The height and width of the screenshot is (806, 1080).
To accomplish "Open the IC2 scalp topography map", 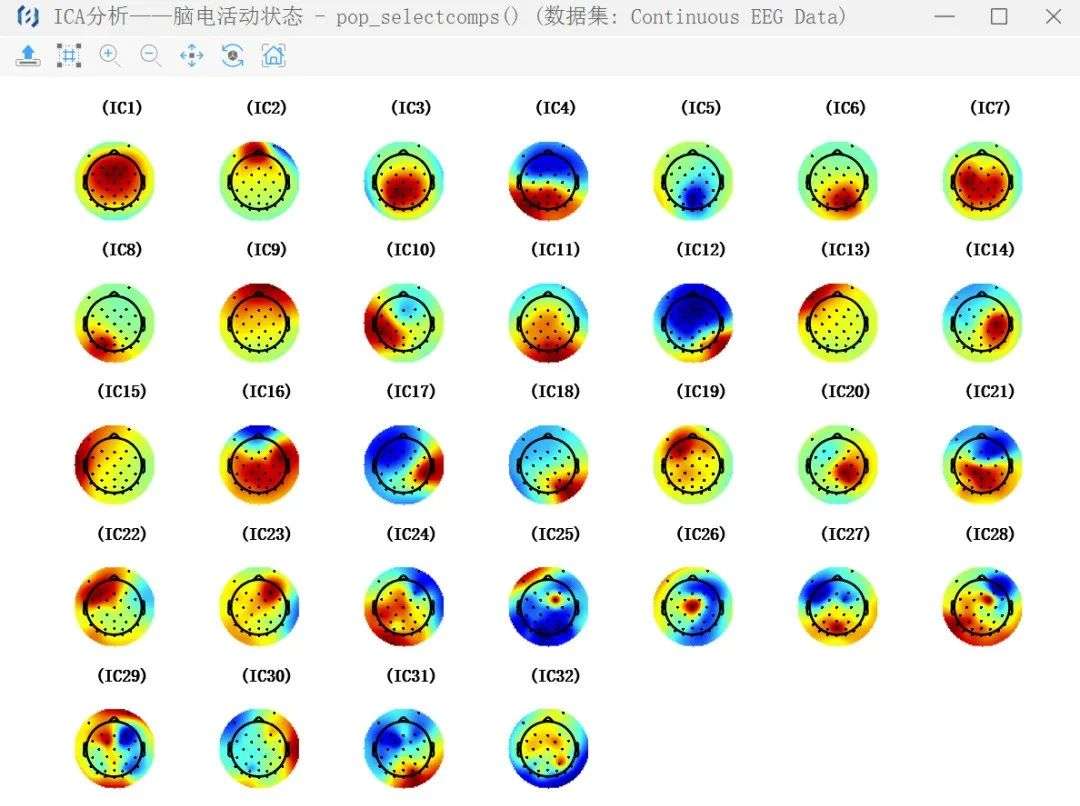I will 259,181.
